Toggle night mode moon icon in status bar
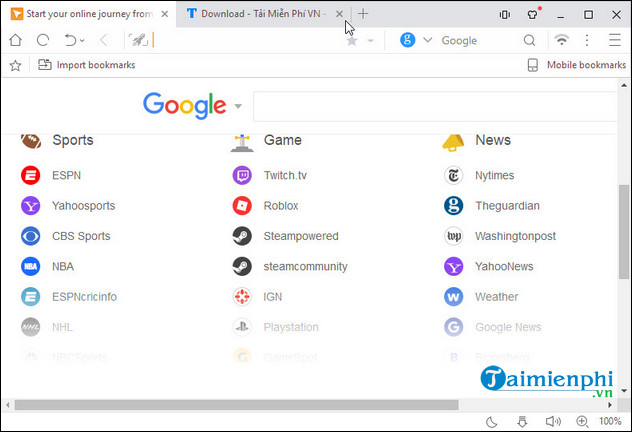Image resolution: width=632 pixels, height=432 pixels. point(492,422)
